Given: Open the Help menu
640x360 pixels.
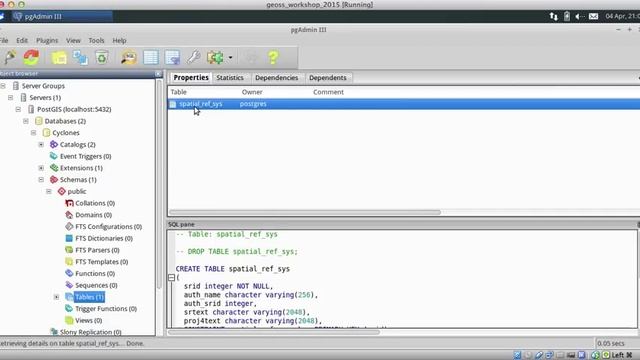Looking at the screenshot, I should pos(119,40).
